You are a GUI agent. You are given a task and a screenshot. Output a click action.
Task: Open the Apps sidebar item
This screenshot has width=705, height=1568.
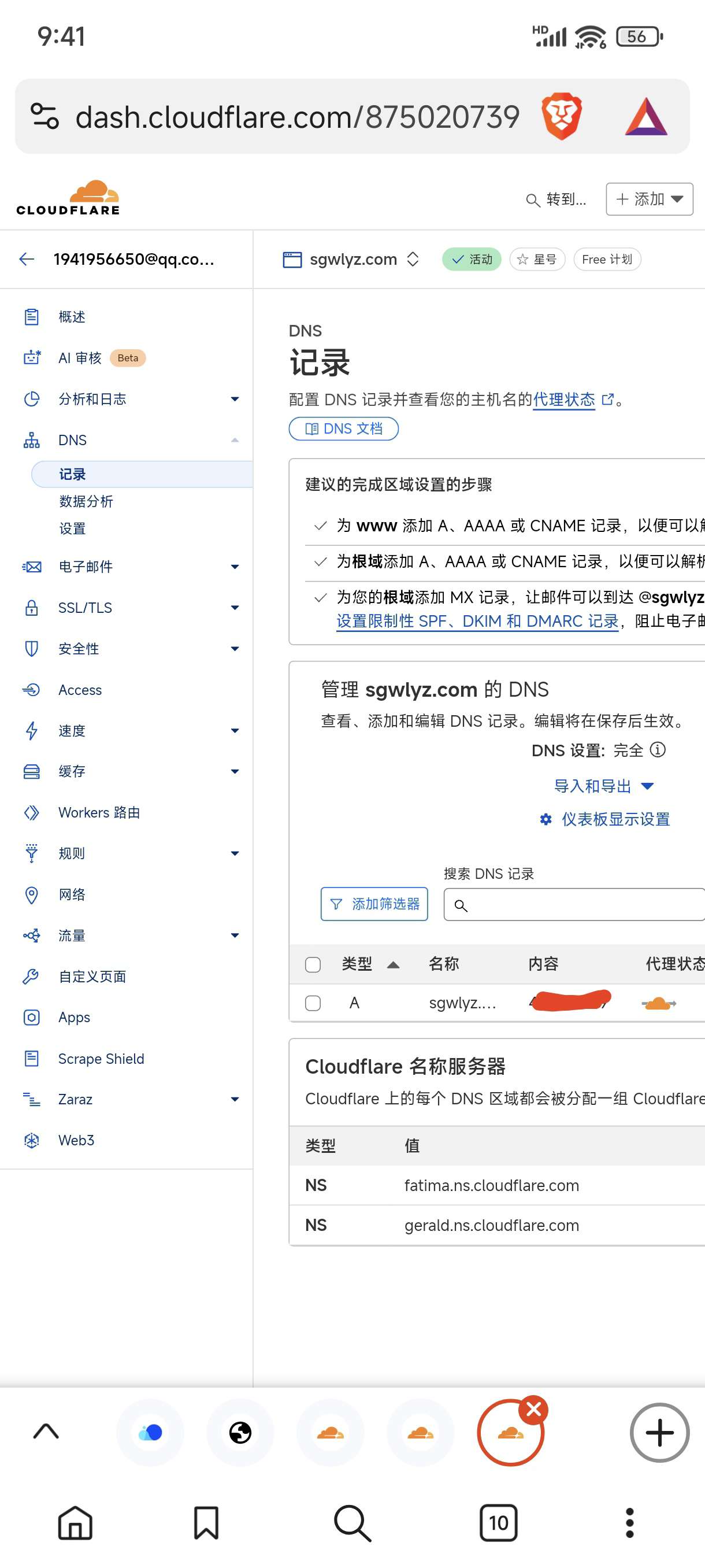pos(74,1018)
